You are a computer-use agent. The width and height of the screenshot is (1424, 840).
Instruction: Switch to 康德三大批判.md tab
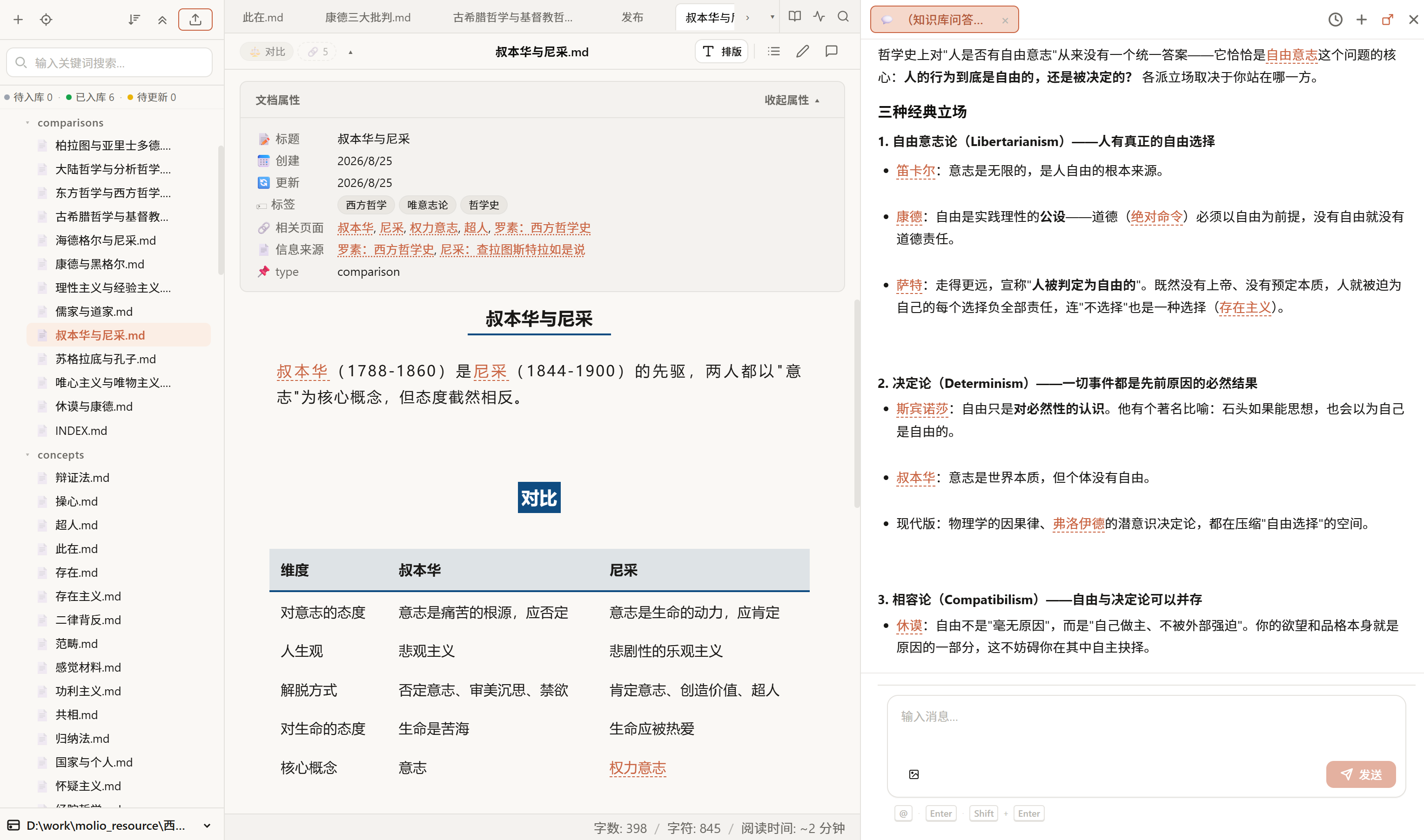[x=368, y=18]
